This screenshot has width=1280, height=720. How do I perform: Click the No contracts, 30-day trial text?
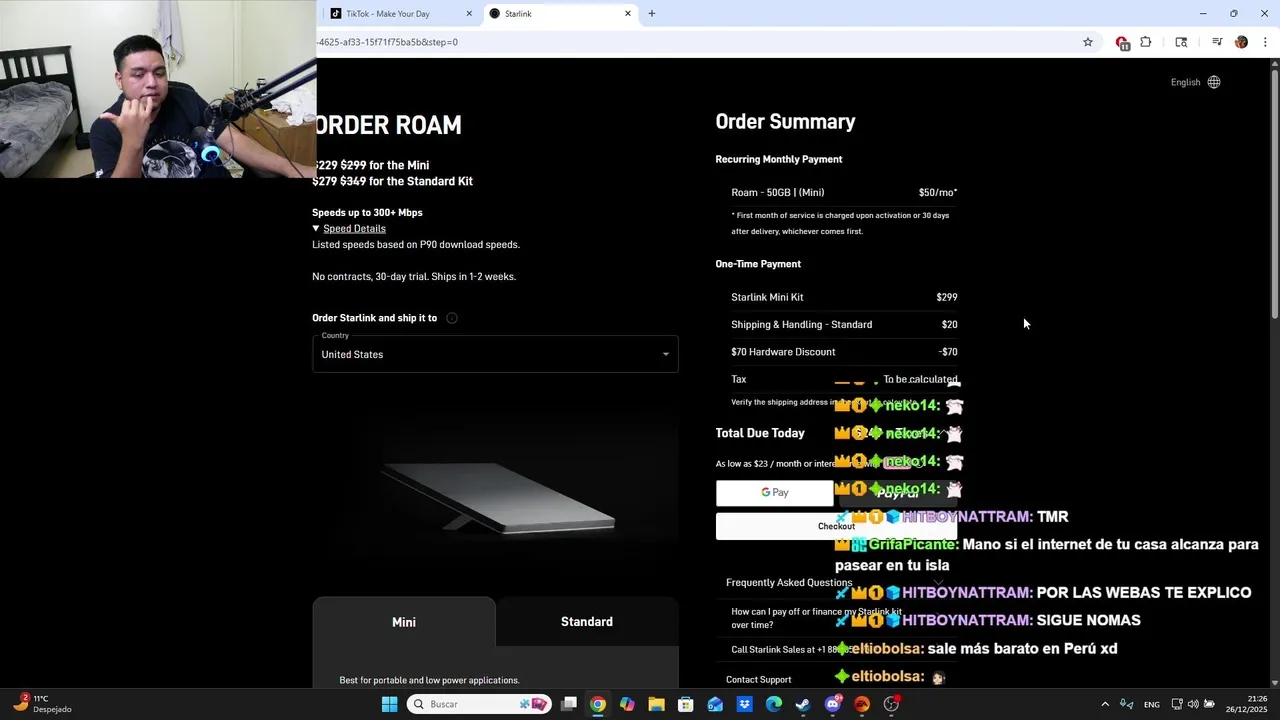414,277
